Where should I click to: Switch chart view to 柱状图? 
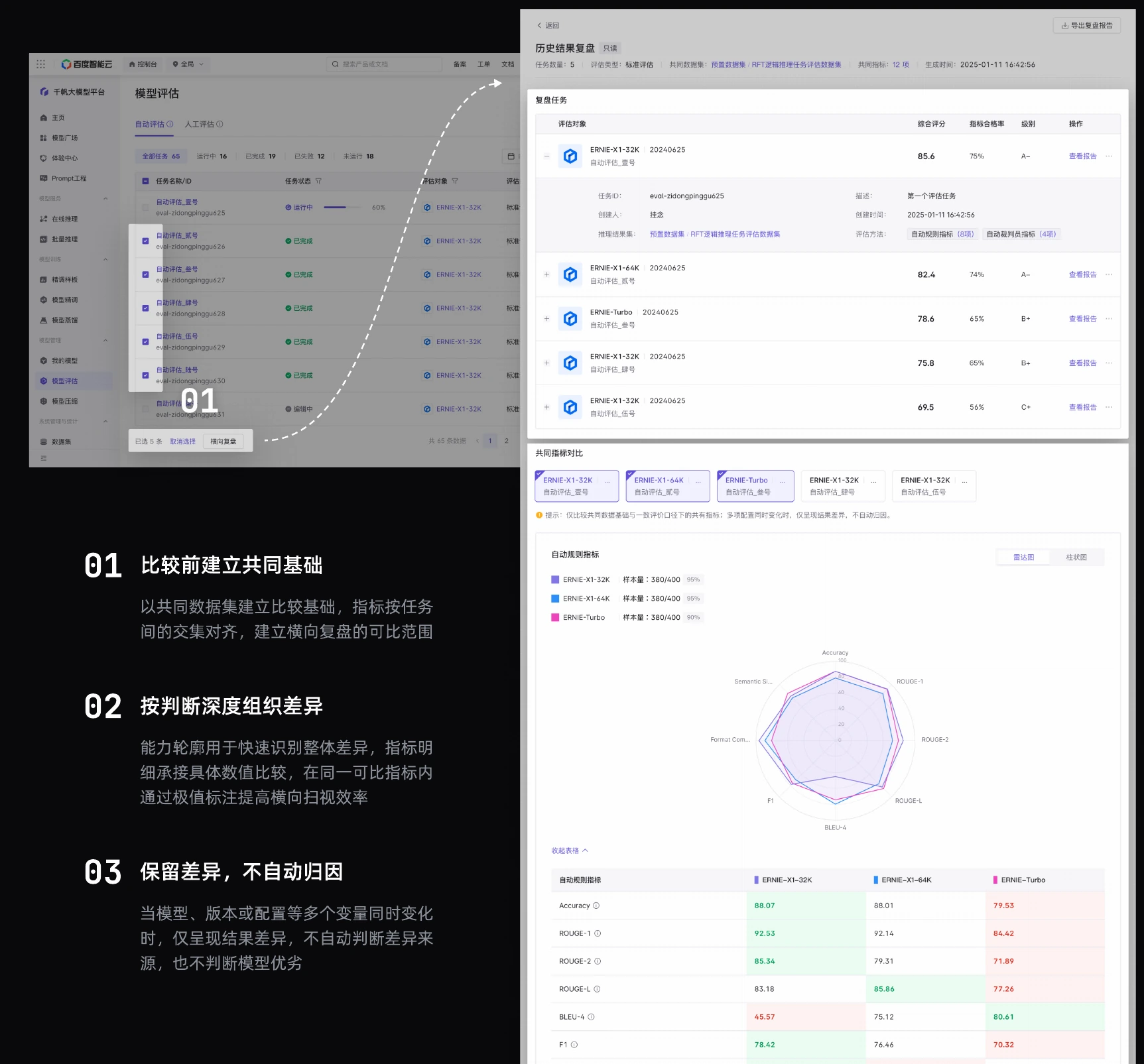click(x=1076, y=558)
